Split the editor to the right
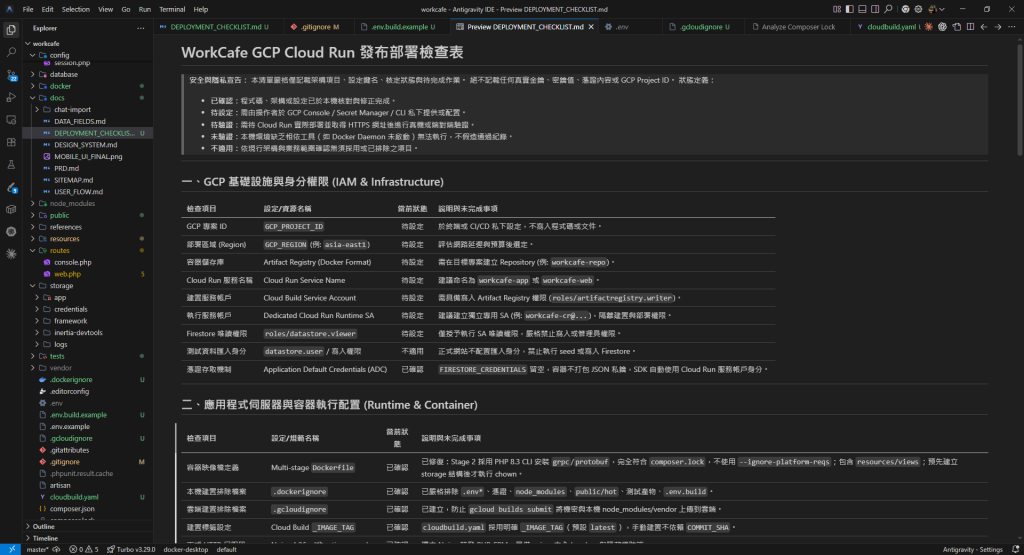 [x=970, y=27]
